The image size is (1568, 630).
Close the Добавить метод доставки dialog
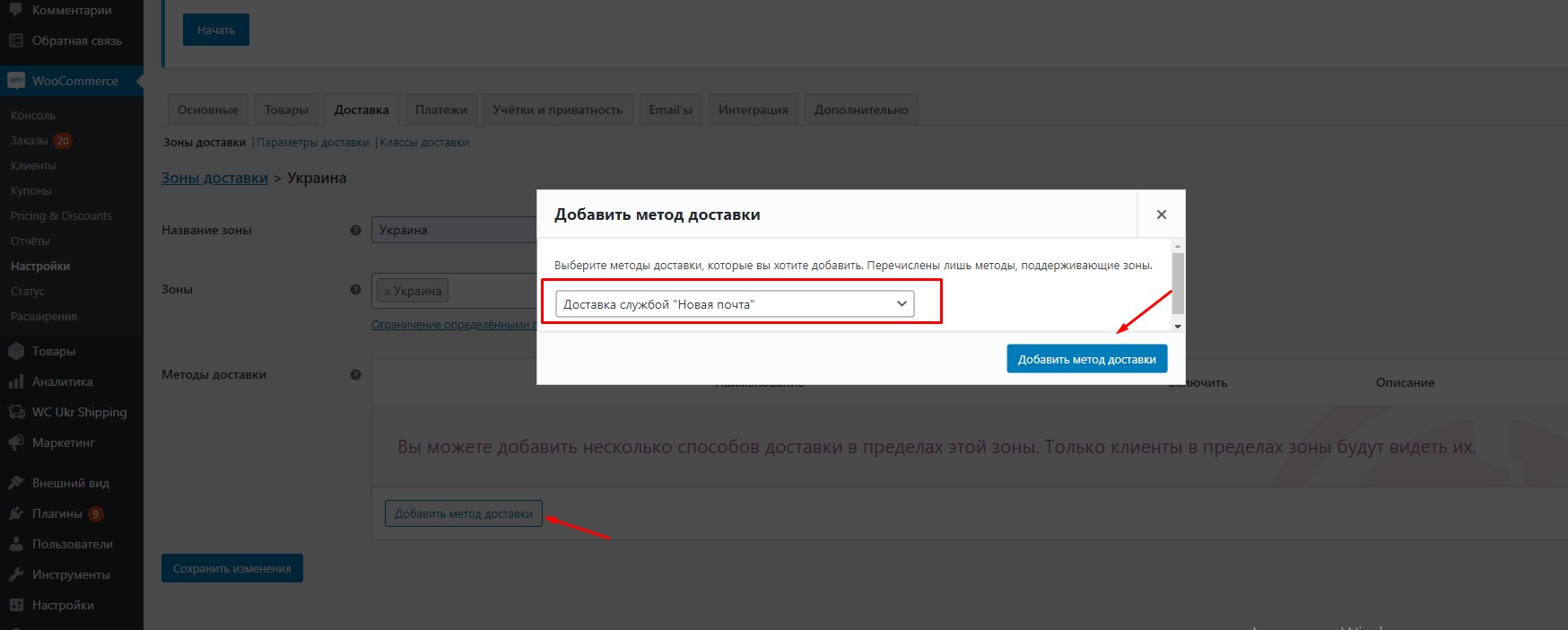click(x=1161, y=214)
